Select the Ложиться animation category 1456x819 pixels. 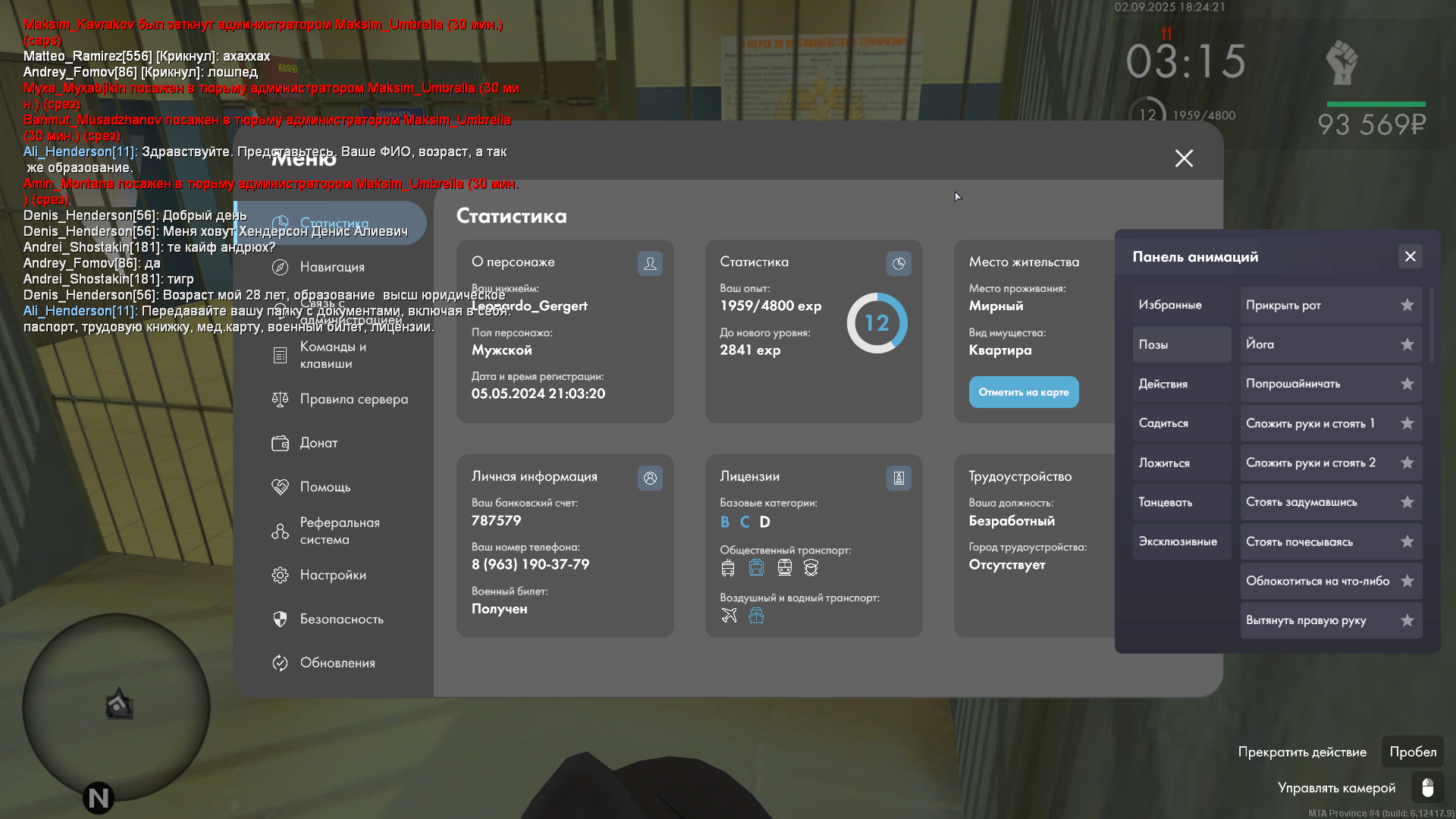1181,463
